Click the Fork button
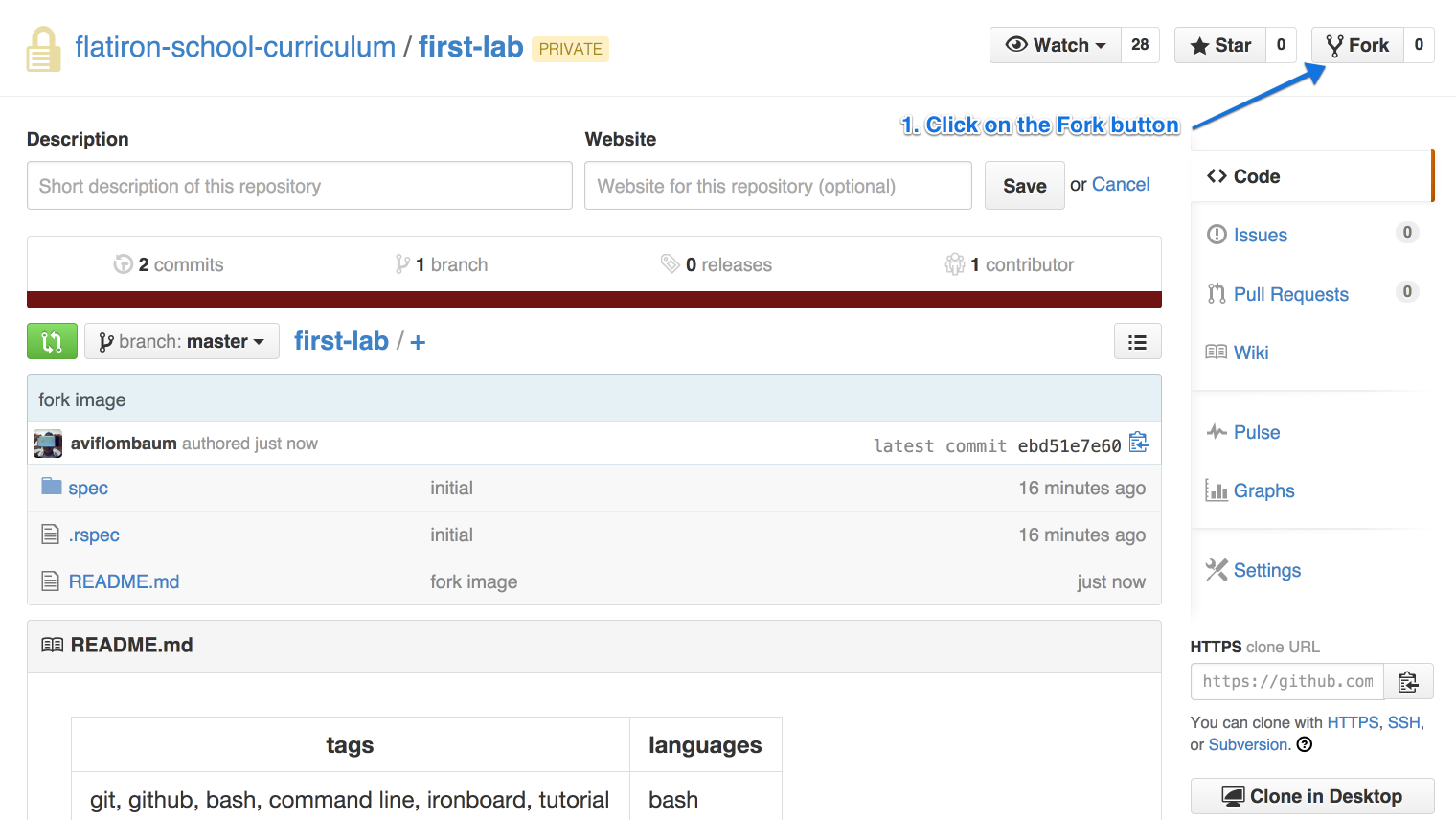The height and width of the screenshot is (820, 1456). coord(1357,45)
